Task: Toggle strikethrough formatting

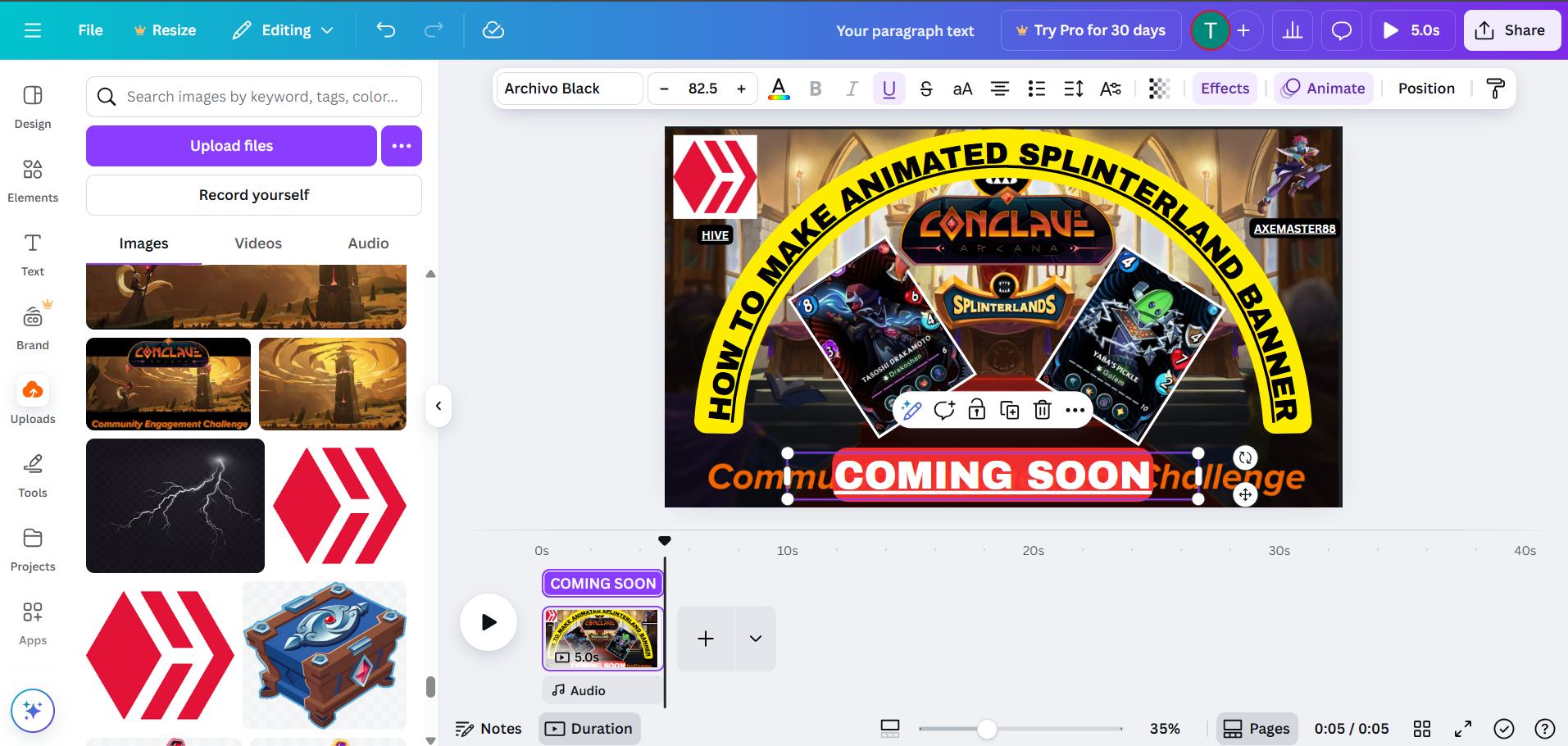Action: pos(926,89)
